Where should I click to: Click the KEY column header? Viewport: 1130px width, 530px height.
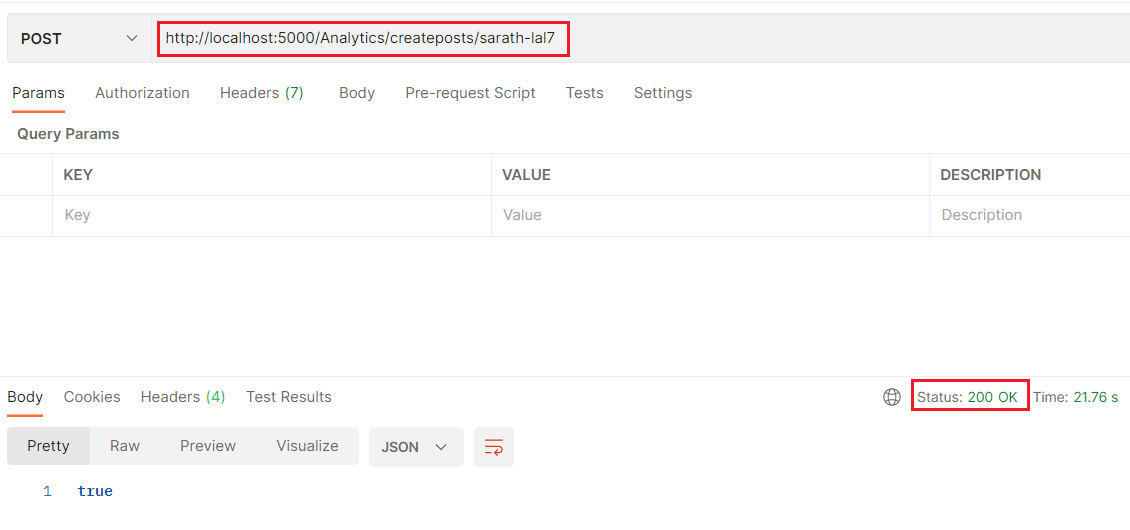pos(78,175)
